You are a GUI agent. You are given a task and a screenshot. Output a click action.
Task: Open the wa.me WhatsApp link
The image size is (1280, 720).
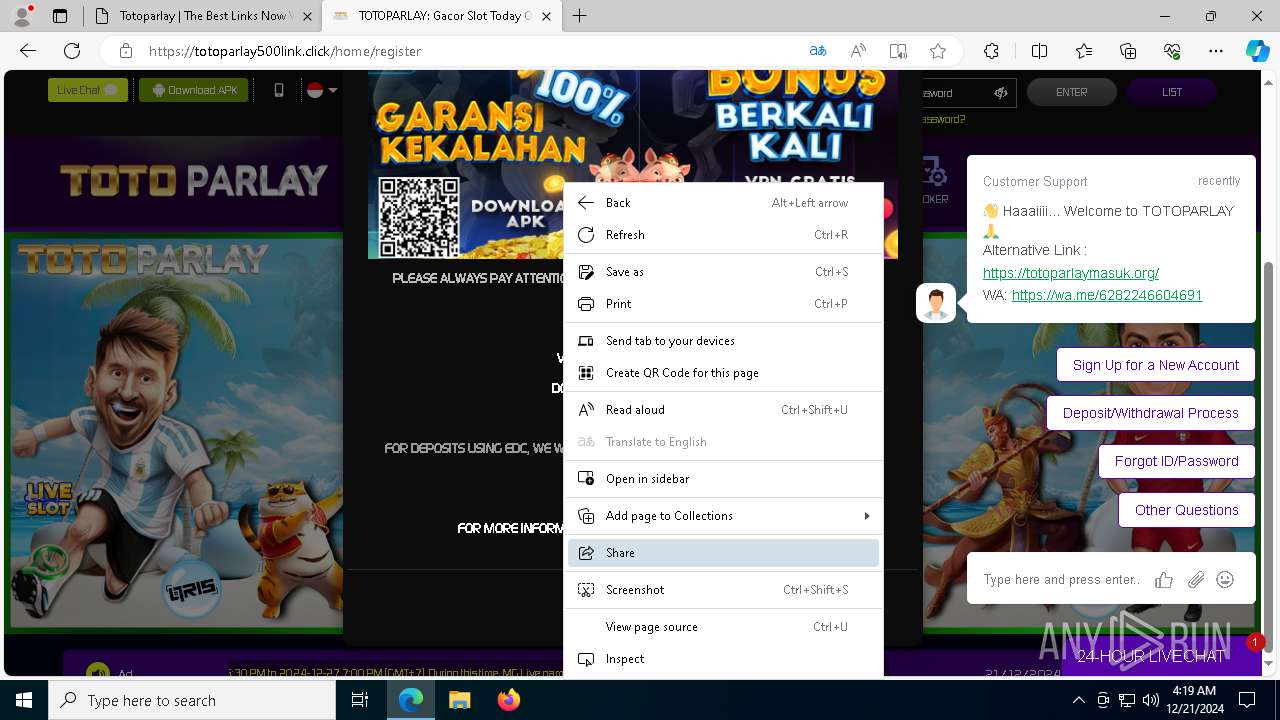tap(1107, 295)
